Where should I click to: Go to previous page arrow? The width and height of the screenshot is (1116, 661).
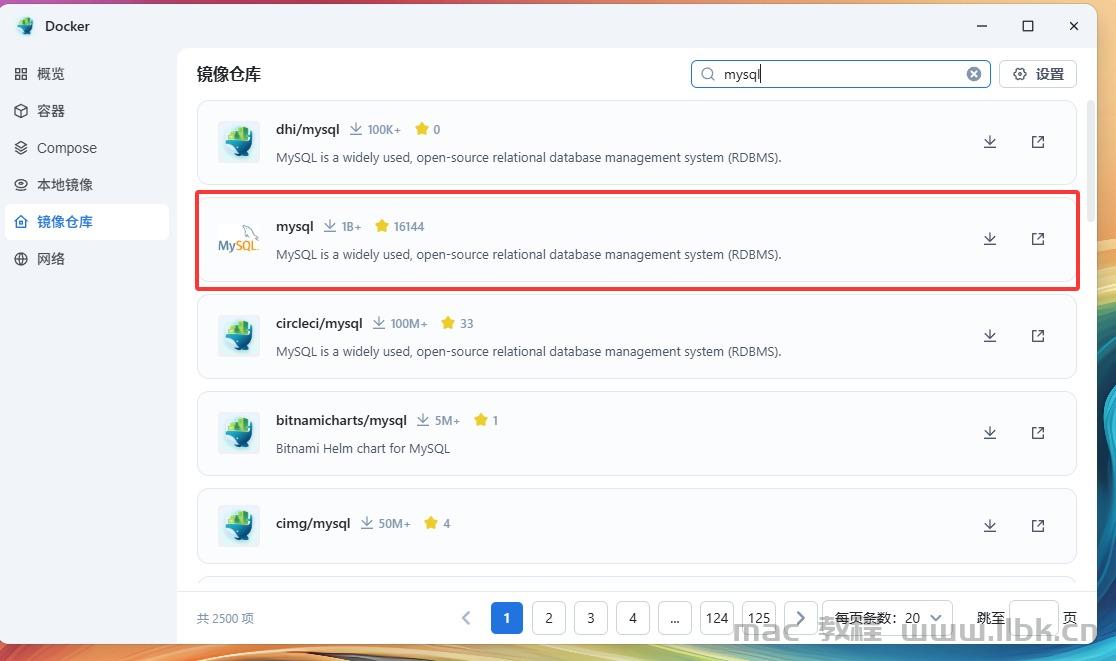click(x=466, y=618)
